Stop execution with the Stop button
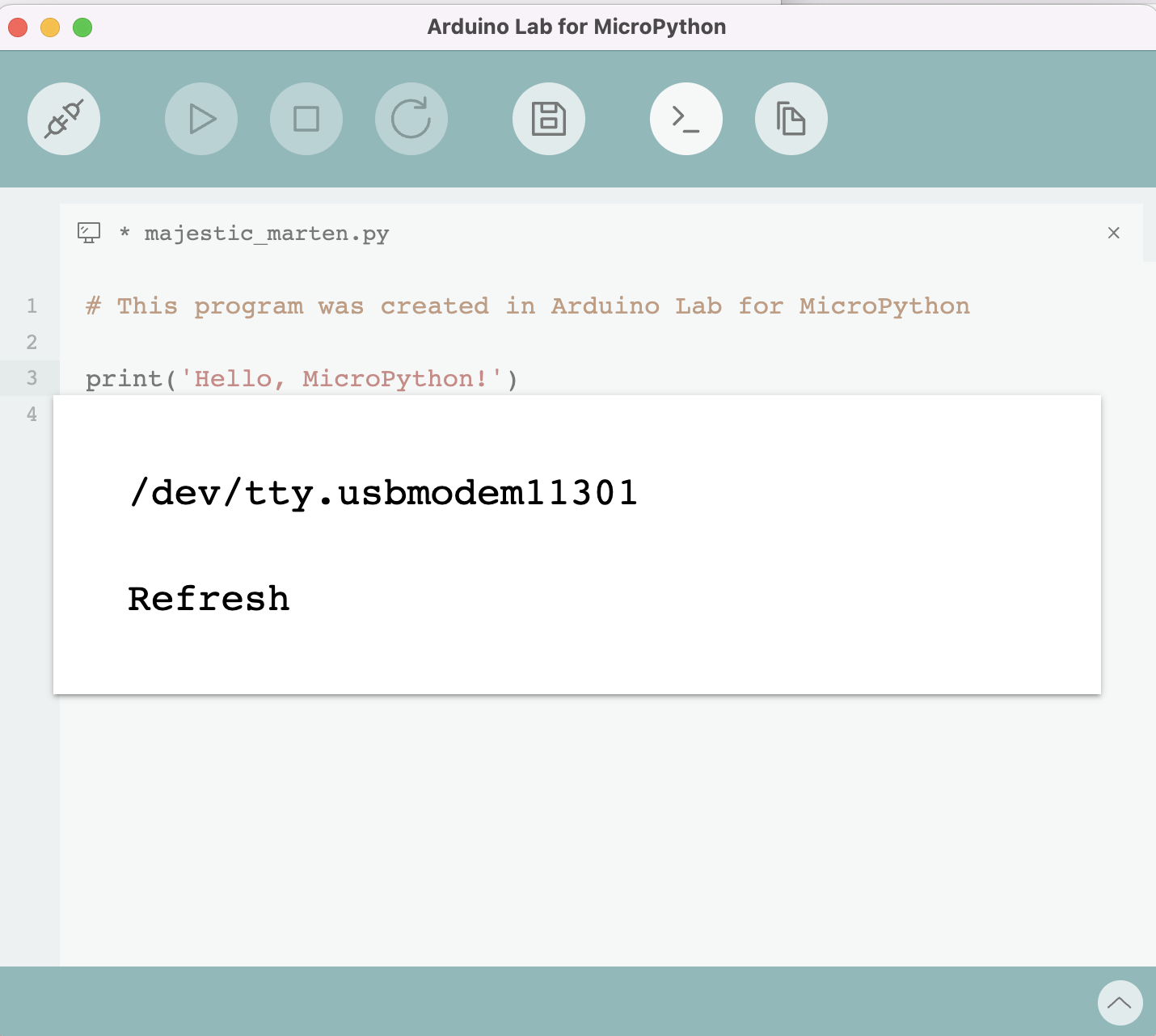The image size is (1156, 1036). pyautogui.click(x=306, y=119)
